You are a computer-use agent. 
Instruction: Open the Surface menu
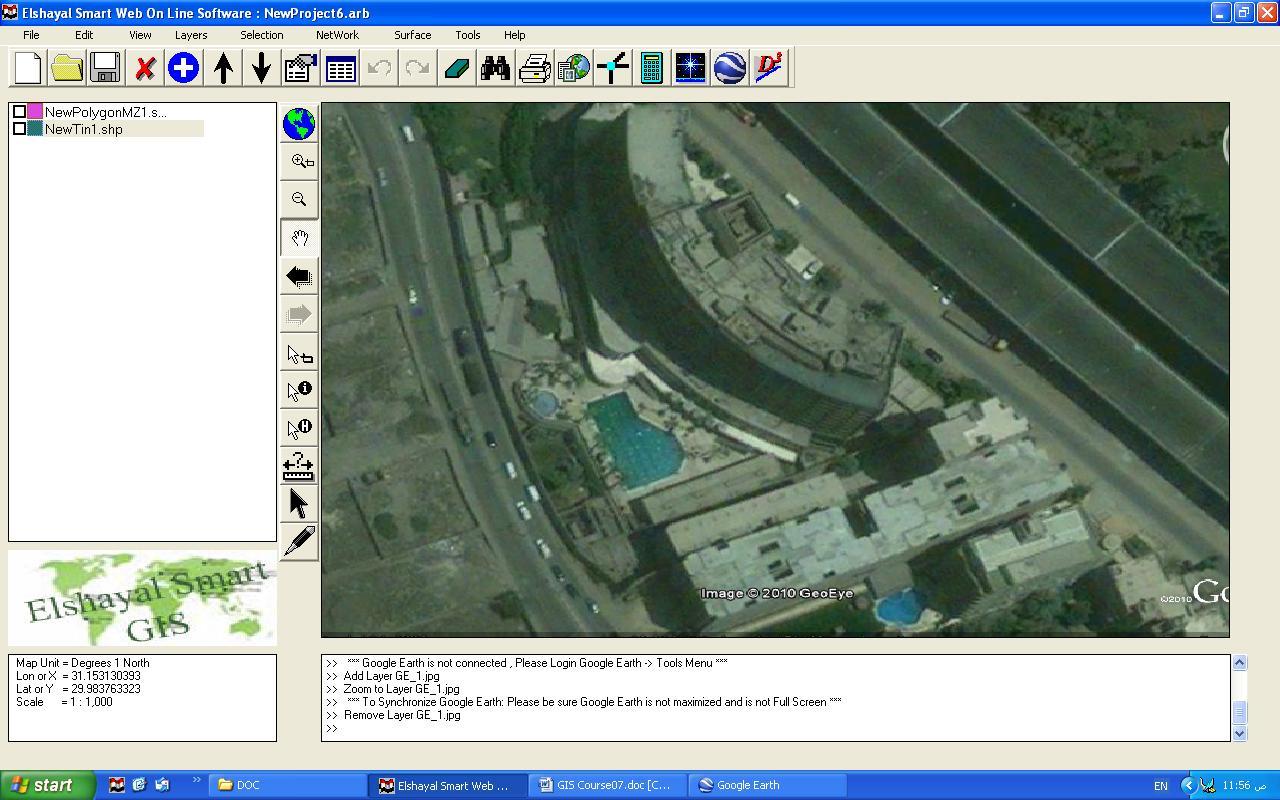click(412, 35)
